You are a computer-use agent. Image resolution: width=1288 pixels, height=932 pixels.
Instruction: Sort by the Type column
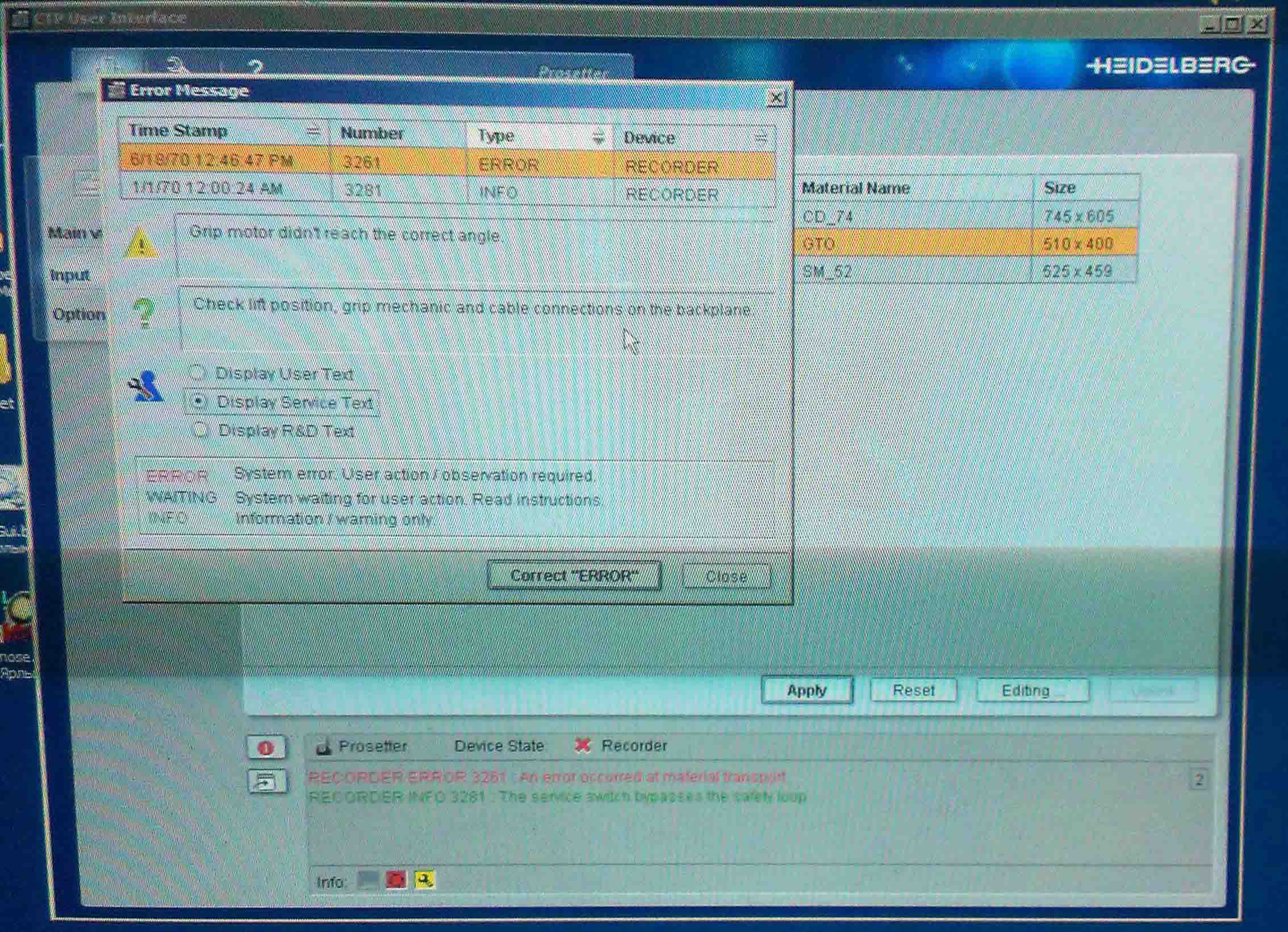[x=540, y=136]
